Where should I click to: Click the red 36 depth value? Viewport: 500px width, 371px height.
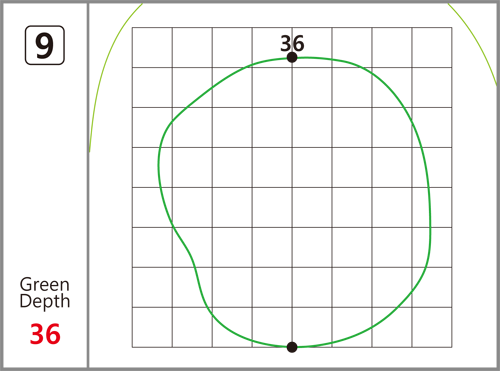(45, 334)
